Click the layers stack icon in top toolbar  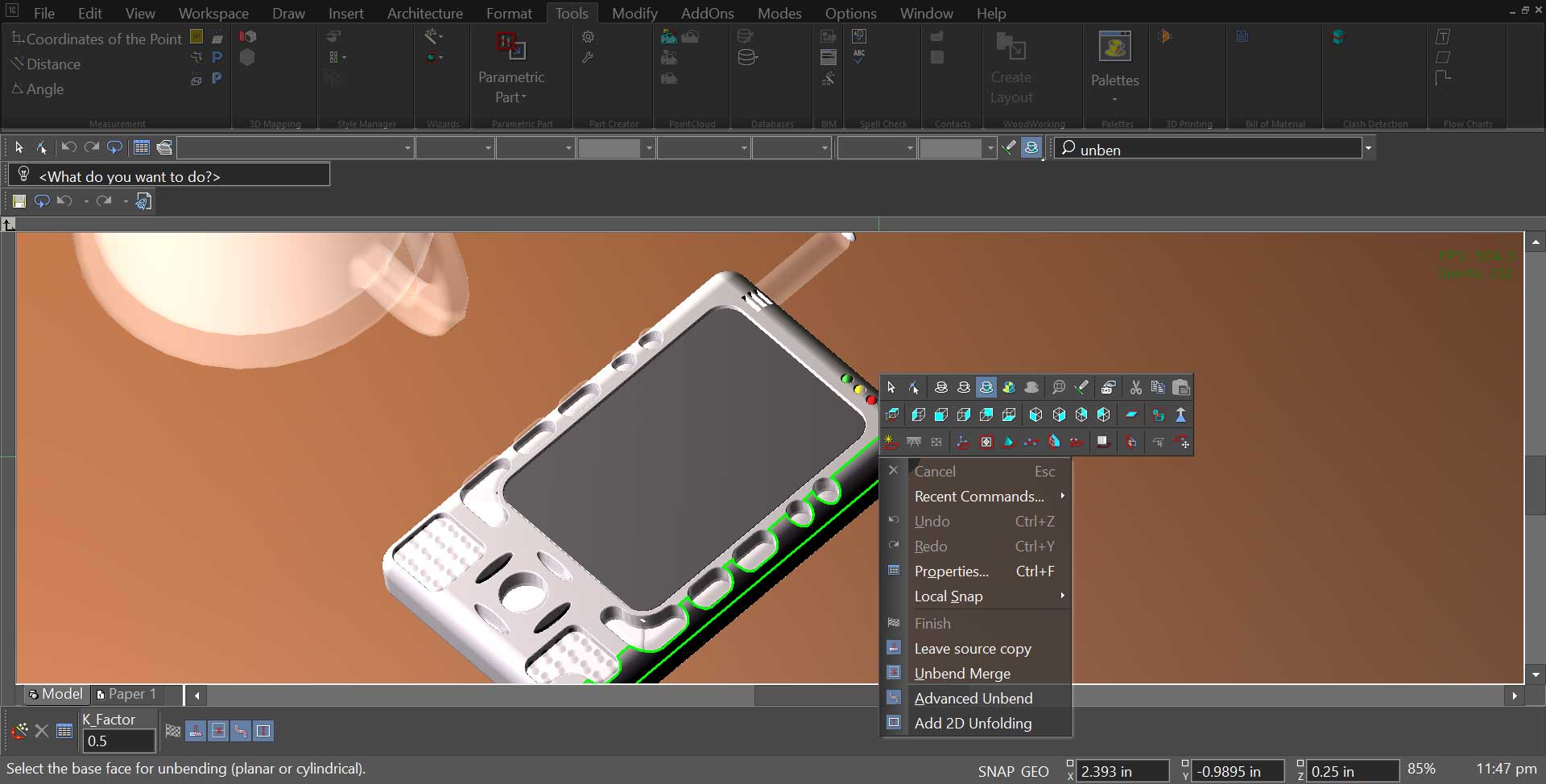coord(164,147)
